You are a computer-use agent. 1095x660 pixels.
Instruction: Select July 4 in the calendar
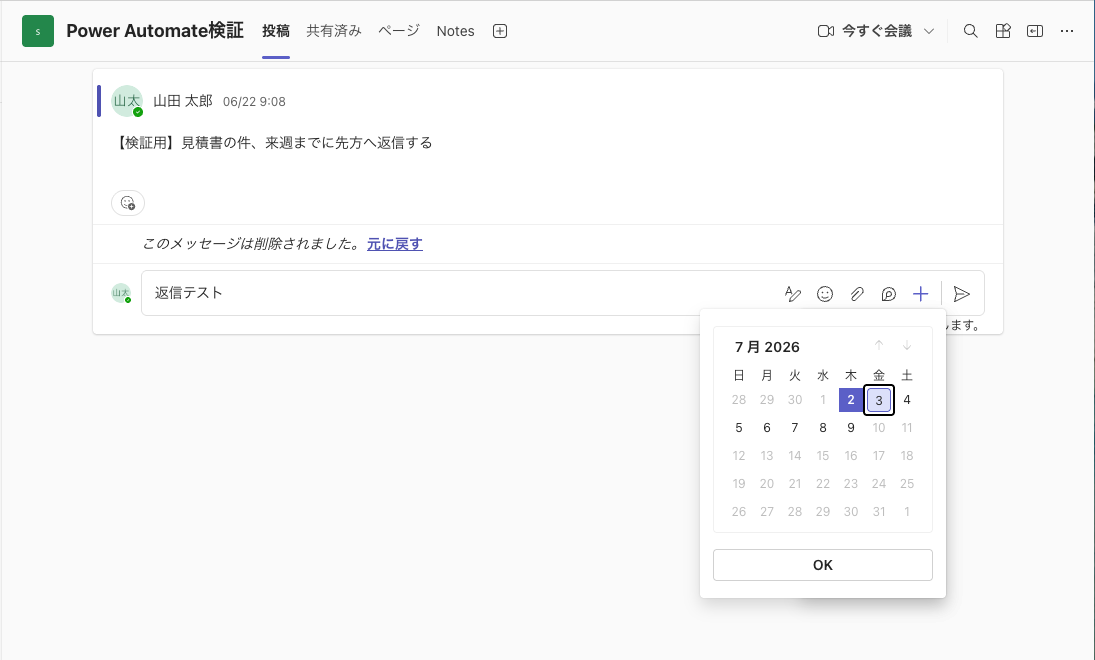click(907, 399)
